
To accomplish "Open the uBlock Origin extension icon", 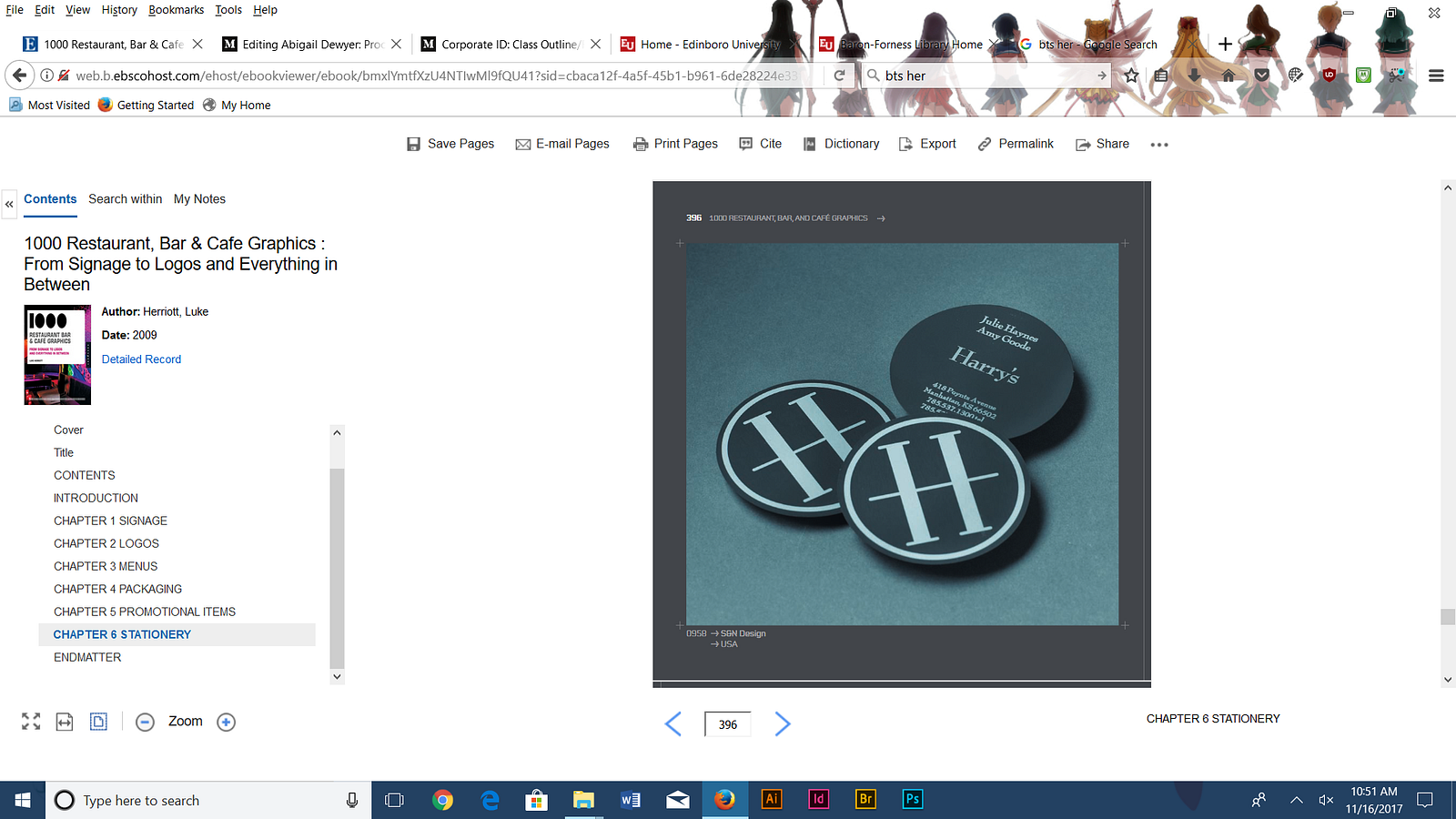I will click(1330, 76).
